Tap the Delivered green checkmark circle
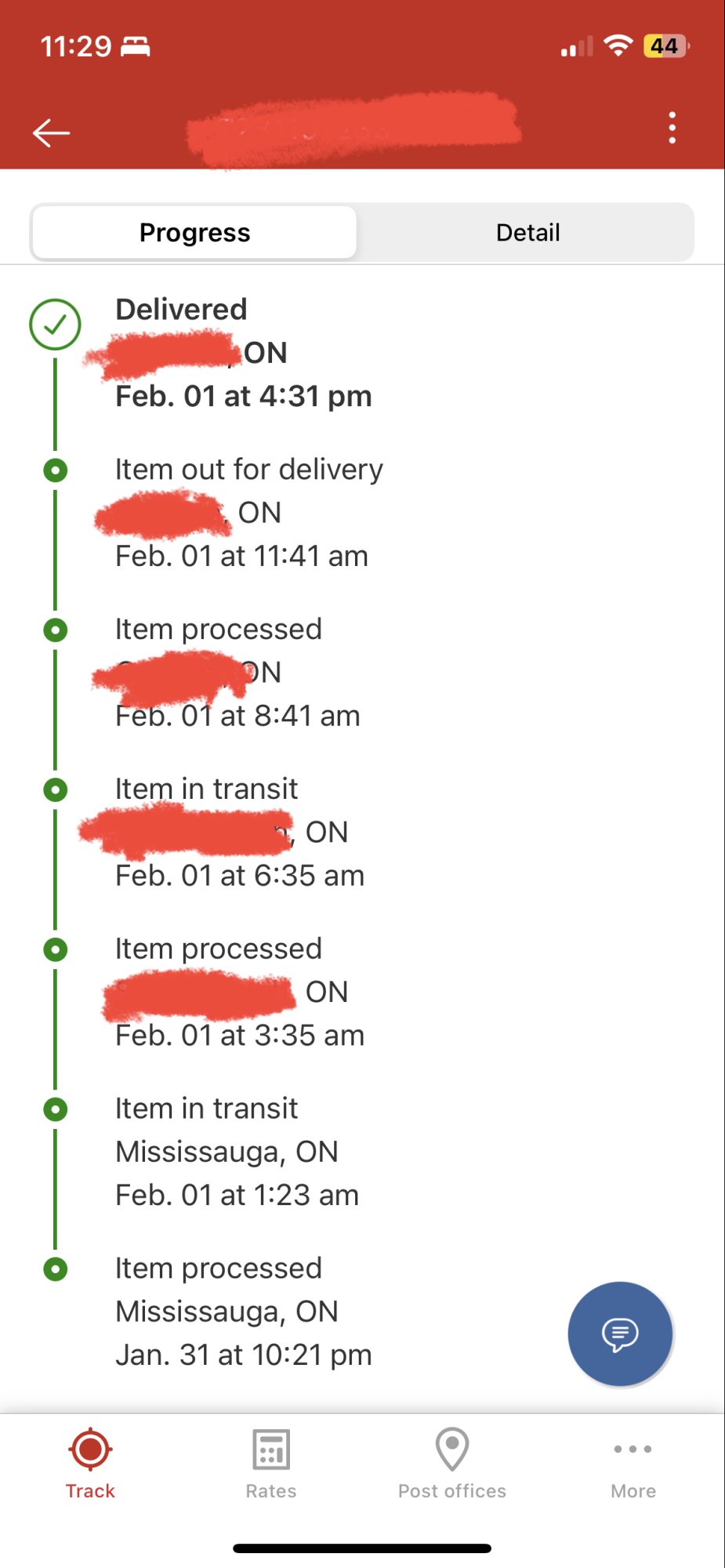Screen dimensions: 725x1568 [x=55, y=325]
